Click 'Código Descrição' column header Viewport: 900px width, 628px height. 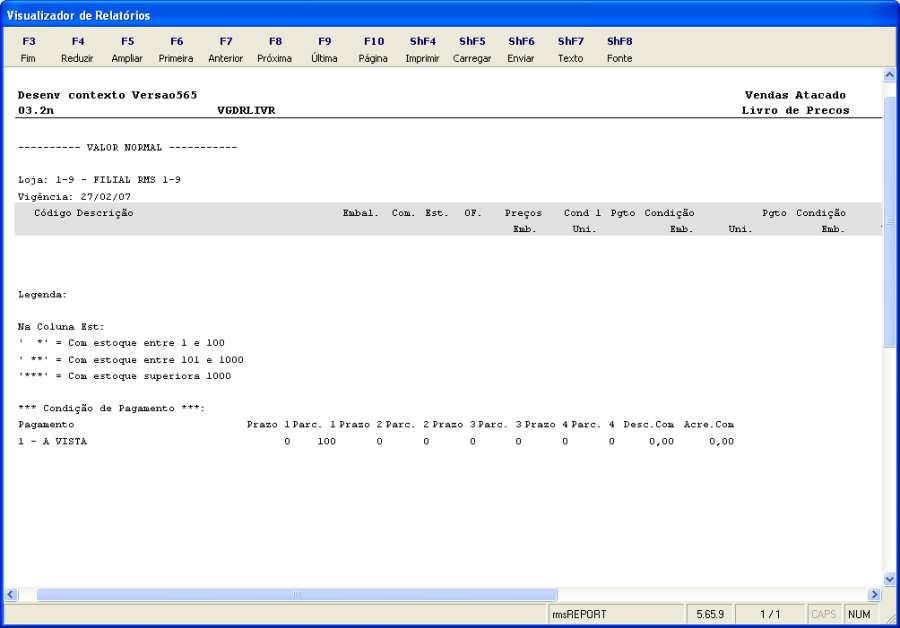click(x=84, y=213)
